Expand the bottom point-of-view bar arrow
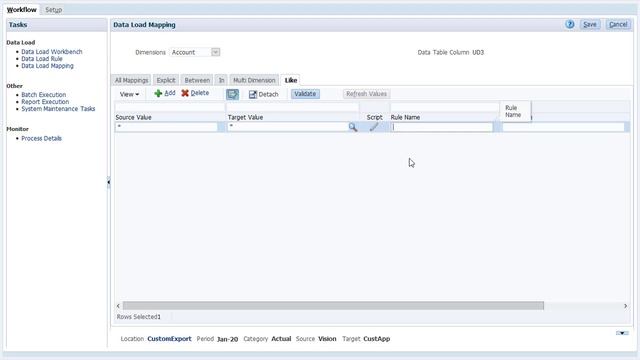640x360 pixels. 622,333
